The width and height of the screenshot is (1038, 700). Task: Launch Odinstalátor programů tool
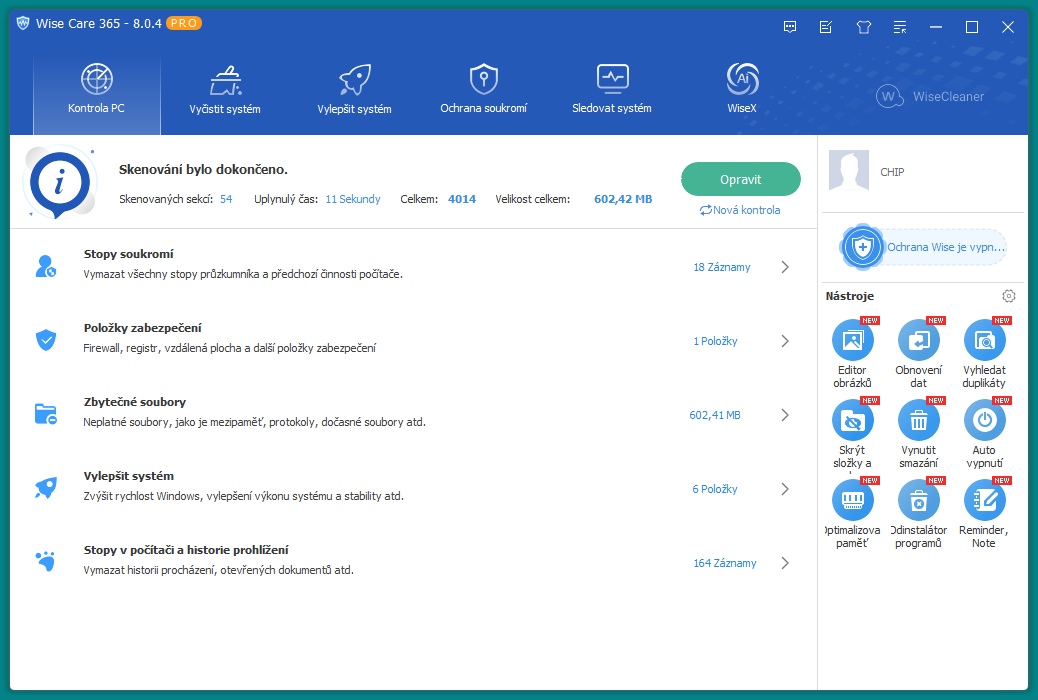[919, 514]
